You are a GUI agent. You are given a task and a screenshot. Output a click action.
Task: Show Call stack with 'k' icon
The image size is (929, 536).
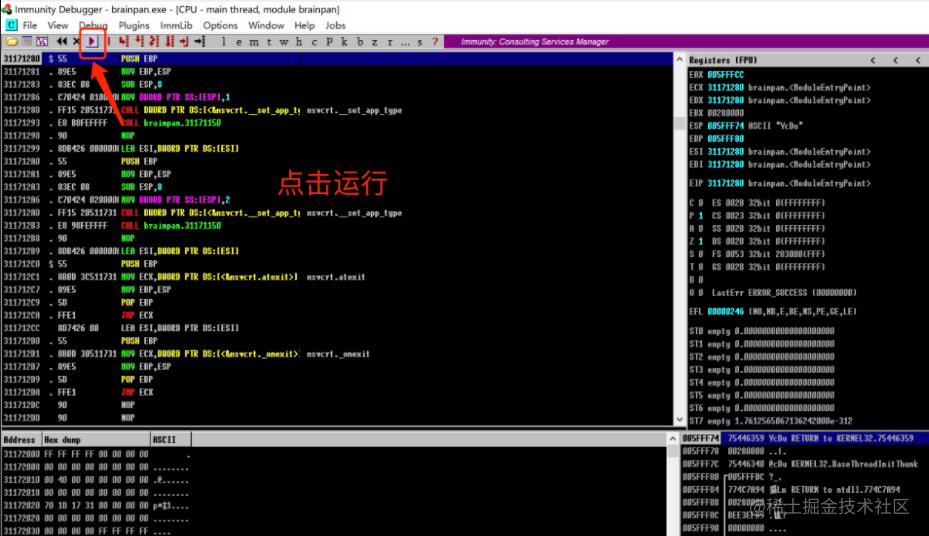click(x=344, y=41)
